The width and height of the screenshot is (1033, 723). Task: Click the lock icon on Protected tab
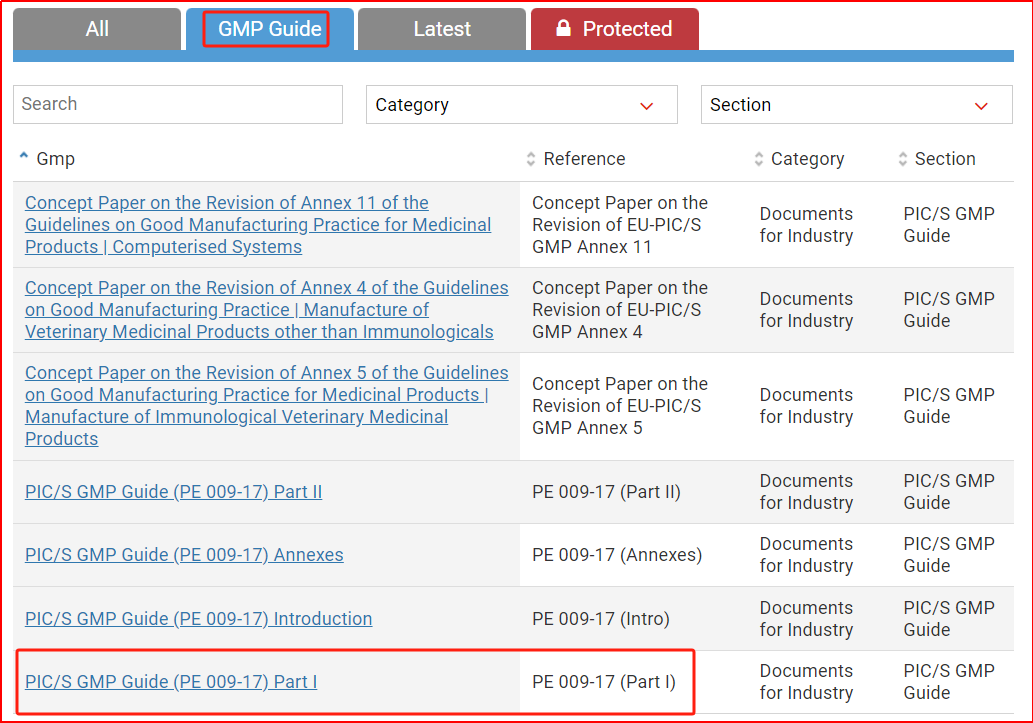pos(563,29)
